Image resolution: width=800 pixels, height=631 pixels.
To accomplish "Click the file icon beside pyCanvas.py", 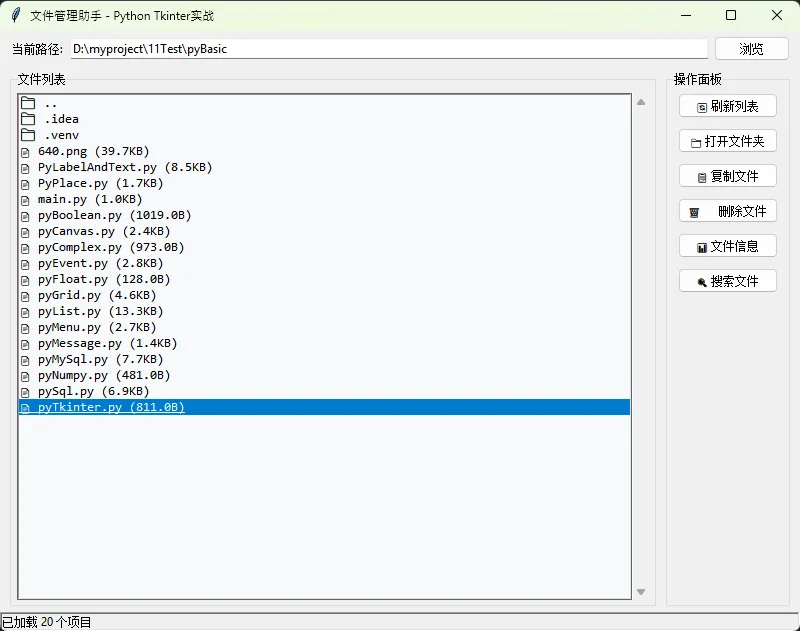I will click(x=28, y=231).
